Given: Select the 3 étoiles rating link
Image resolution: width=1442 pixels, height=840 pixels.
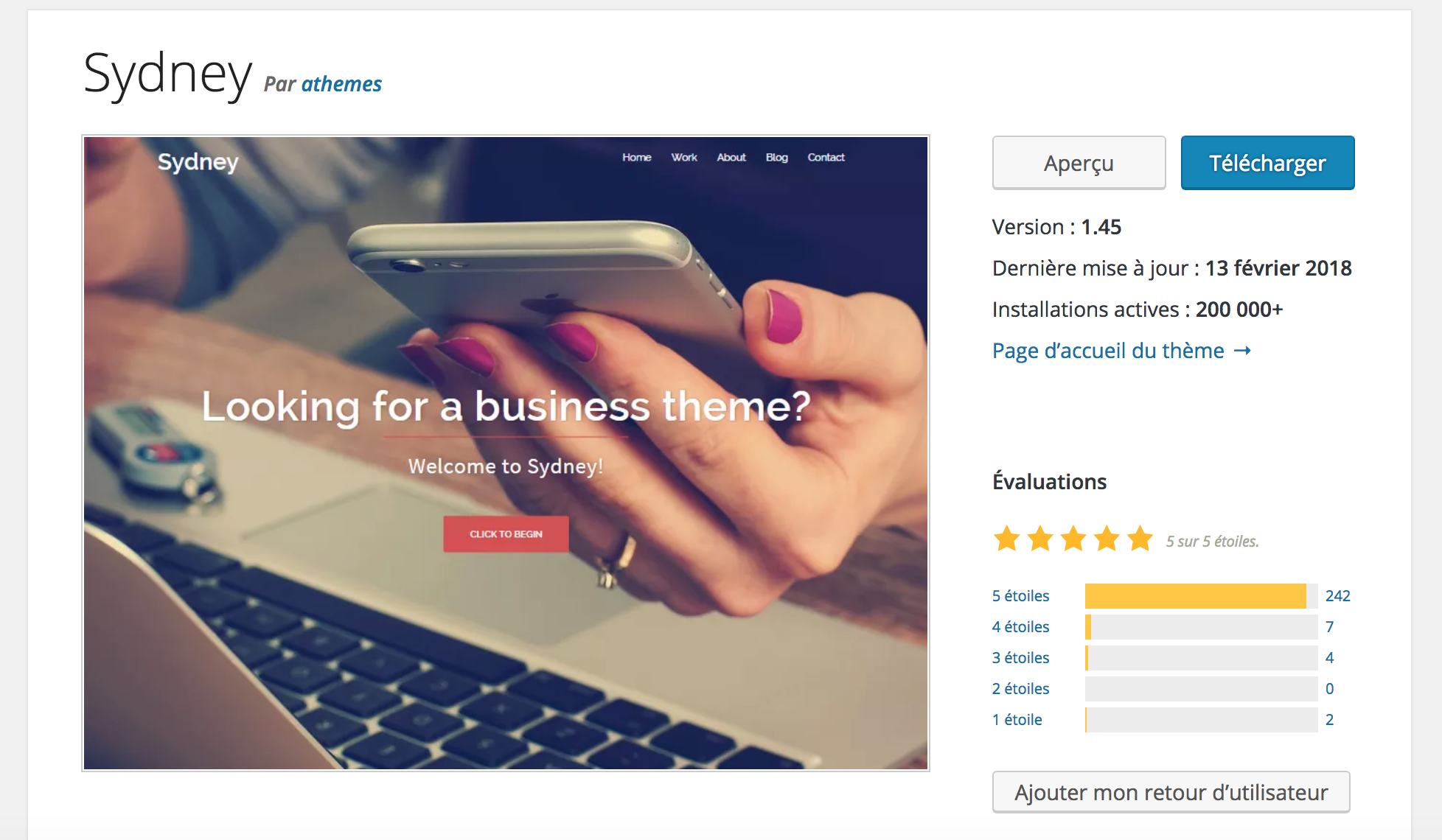Looking at the screenshot, I should tap(1020, 657).
